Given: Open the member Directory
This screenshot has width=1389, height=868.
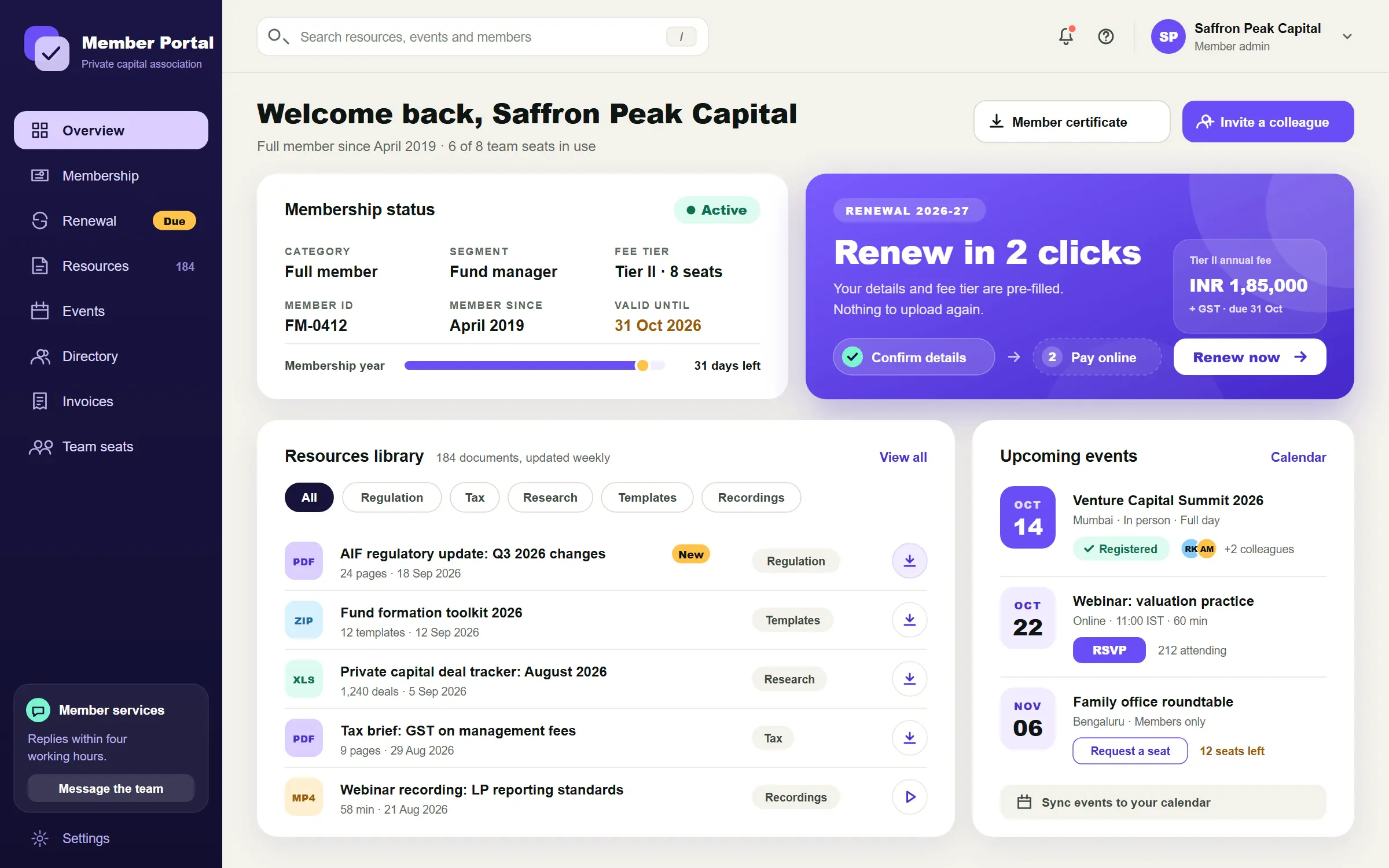Looking at the screenshot, I should pos(111,356).
